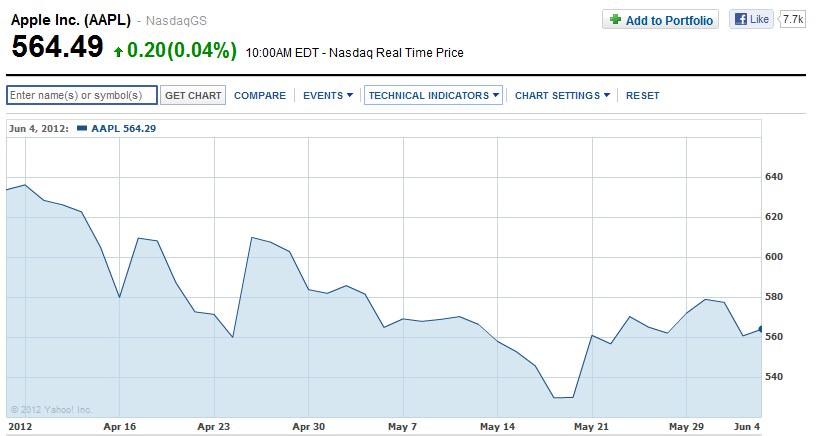
Task: Open the TECHNICAL INDICATORS dropdown
Action: (x=433, y=95)
